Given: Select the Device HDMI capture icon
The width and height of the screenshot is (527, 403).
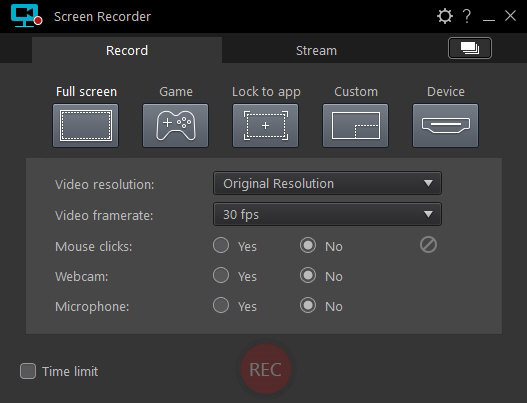Looking at the screenshot, I should [x=446, y=125].
